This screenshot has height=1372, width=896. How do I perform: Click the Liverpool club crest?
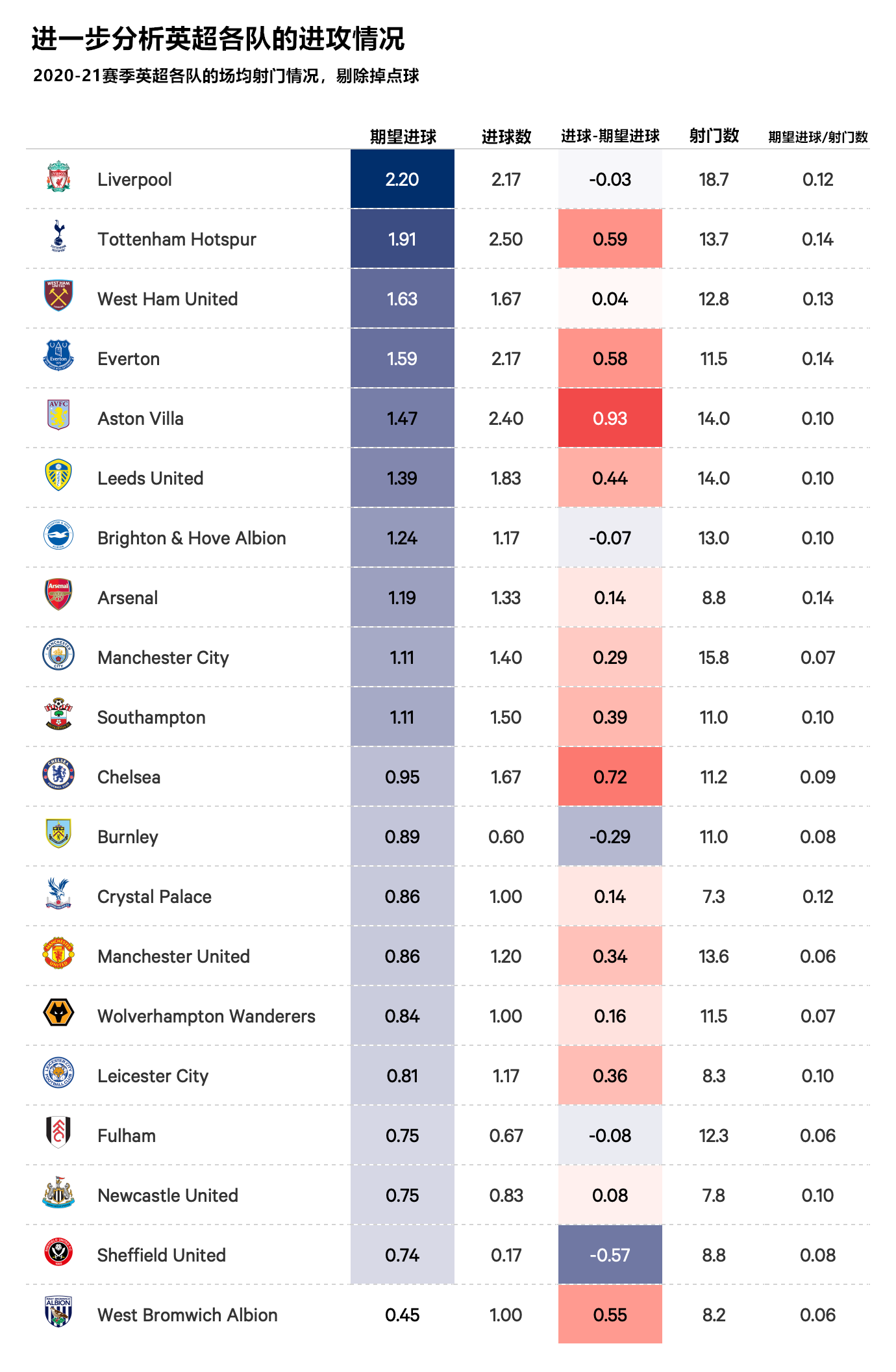(x=58, y=177)
